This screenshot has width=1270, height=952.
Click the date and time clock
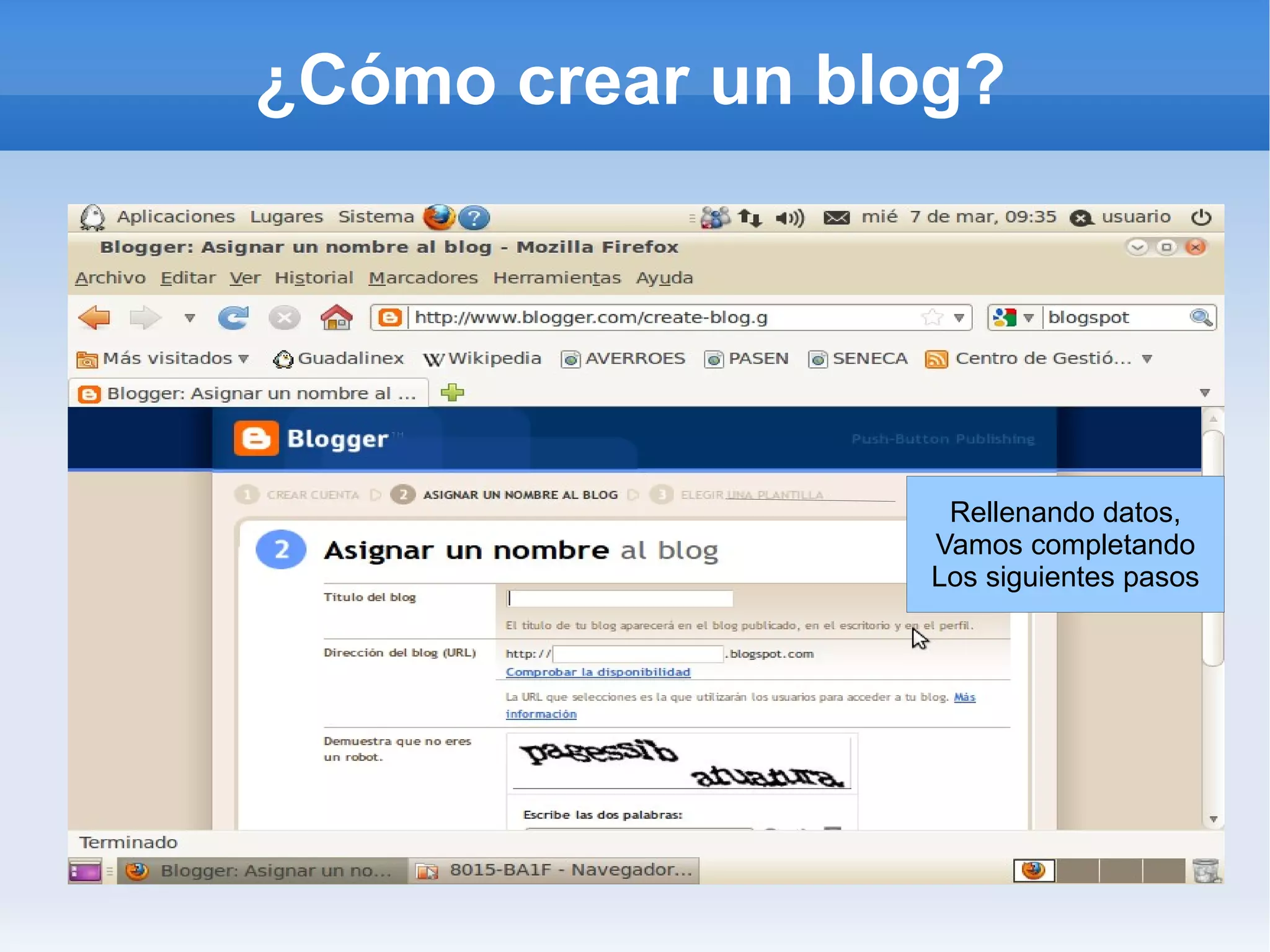959,216
